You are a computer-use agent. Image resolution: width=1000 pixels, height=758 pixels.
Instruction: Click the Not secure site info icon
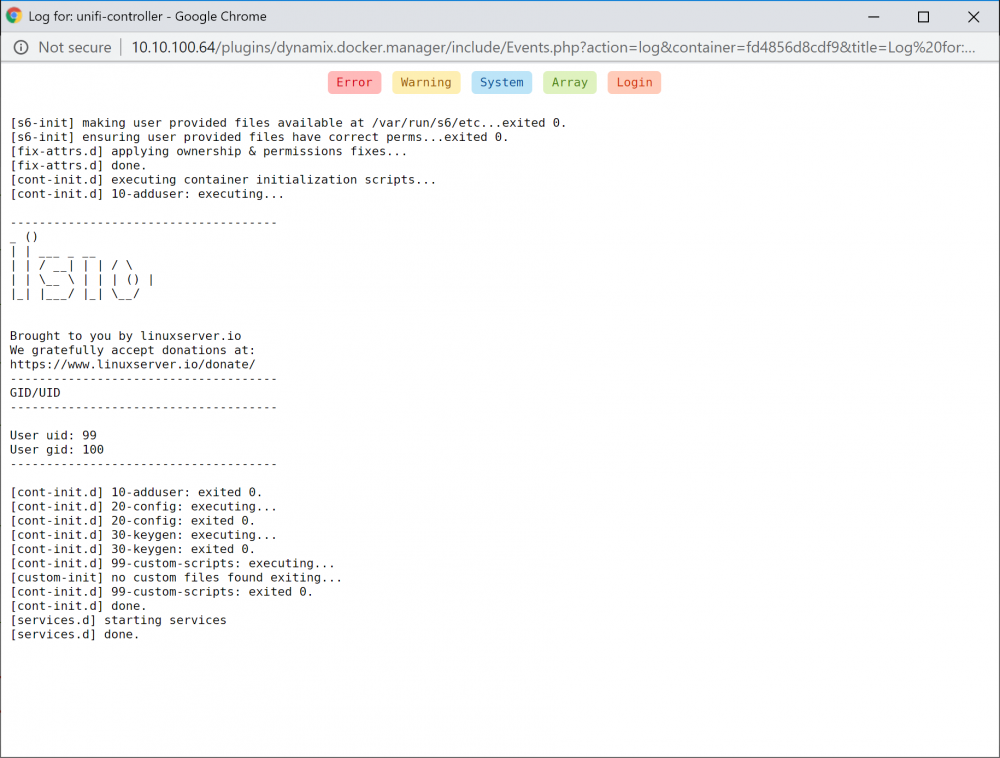(x=21, y=47)
